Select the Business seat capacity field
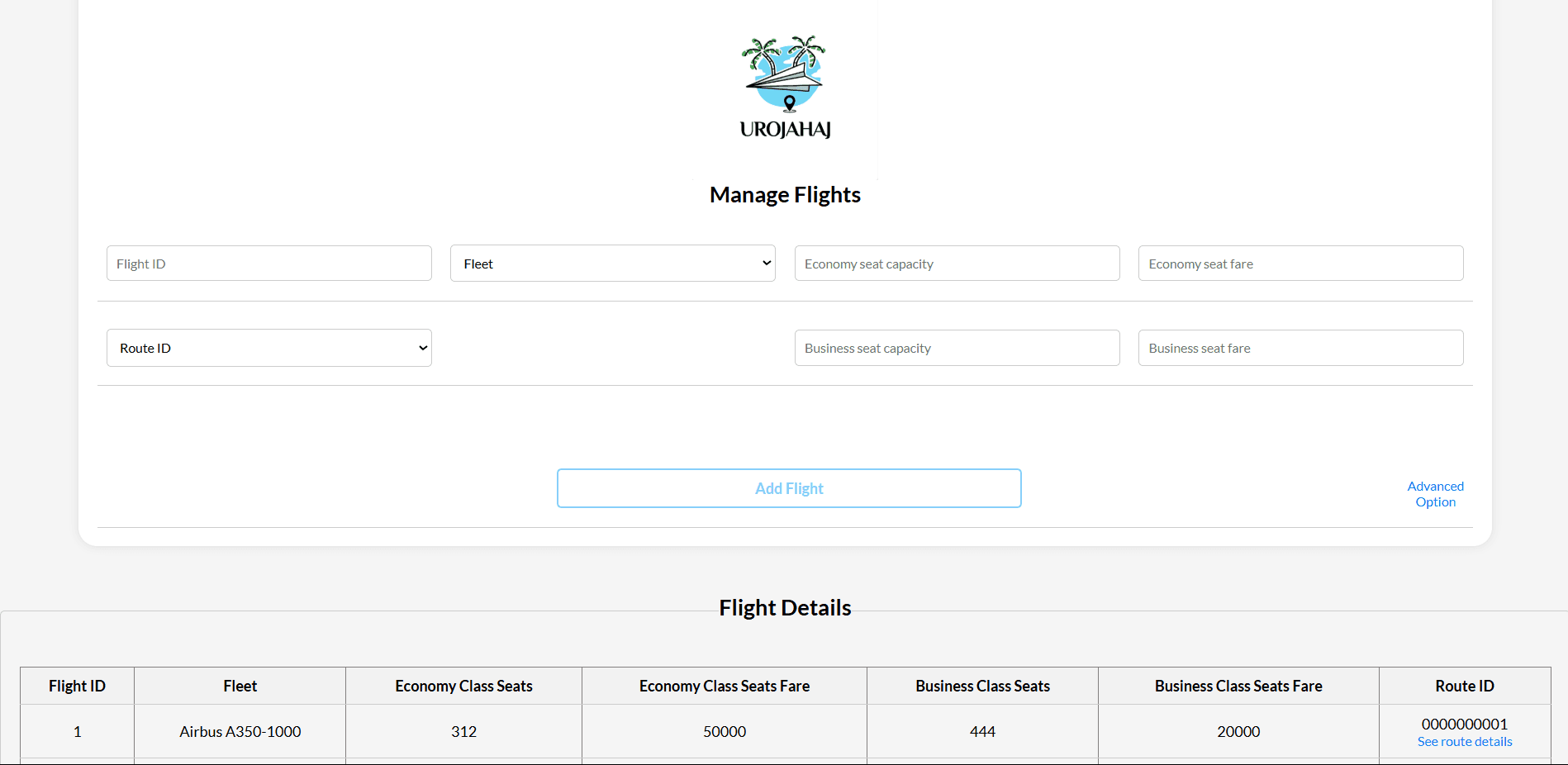This screenshot has width=1568, height=765. coord(957,348)
